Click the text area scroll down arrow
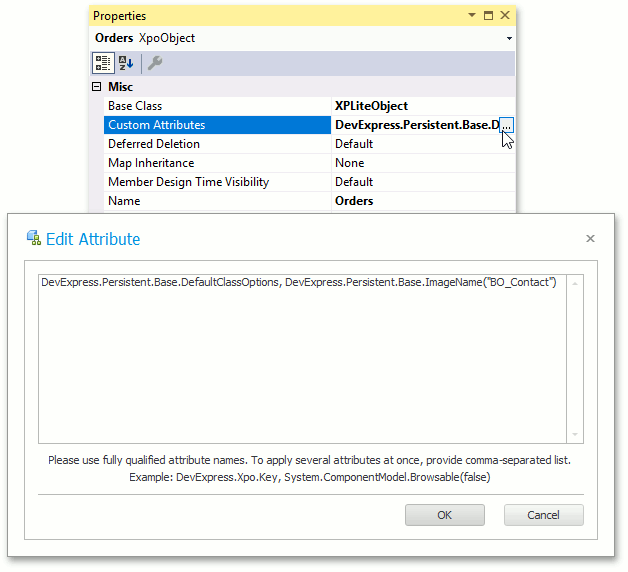This screenshot has height=572, width=628. point(575,435)
